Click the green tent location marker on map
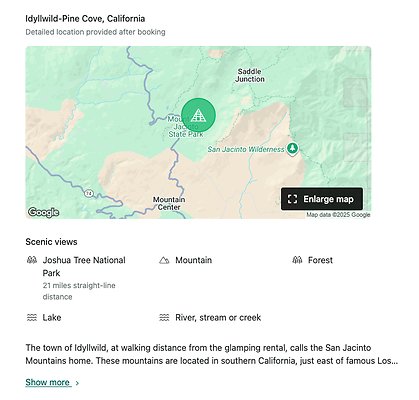The image size is (419, 400). tap(198, 115)
